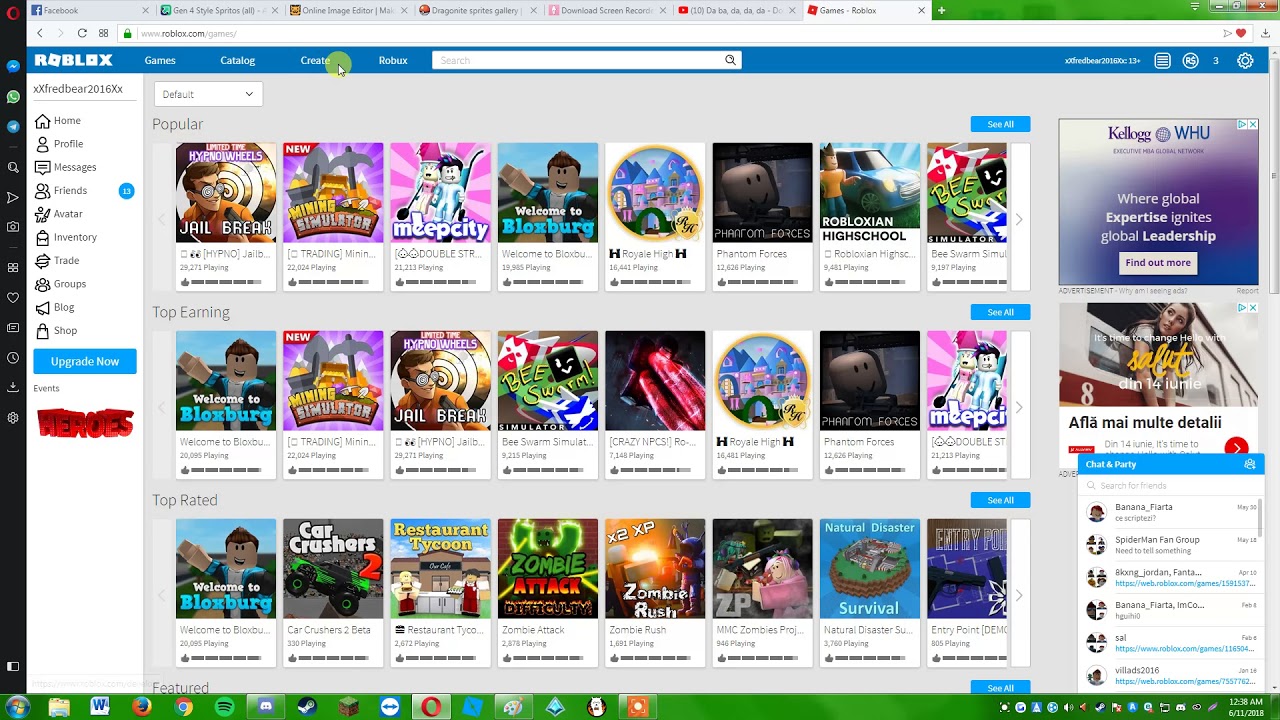Open the Roblox settings gear icon
Screen dimensions: 1280x720
[x=1245, y=60]
